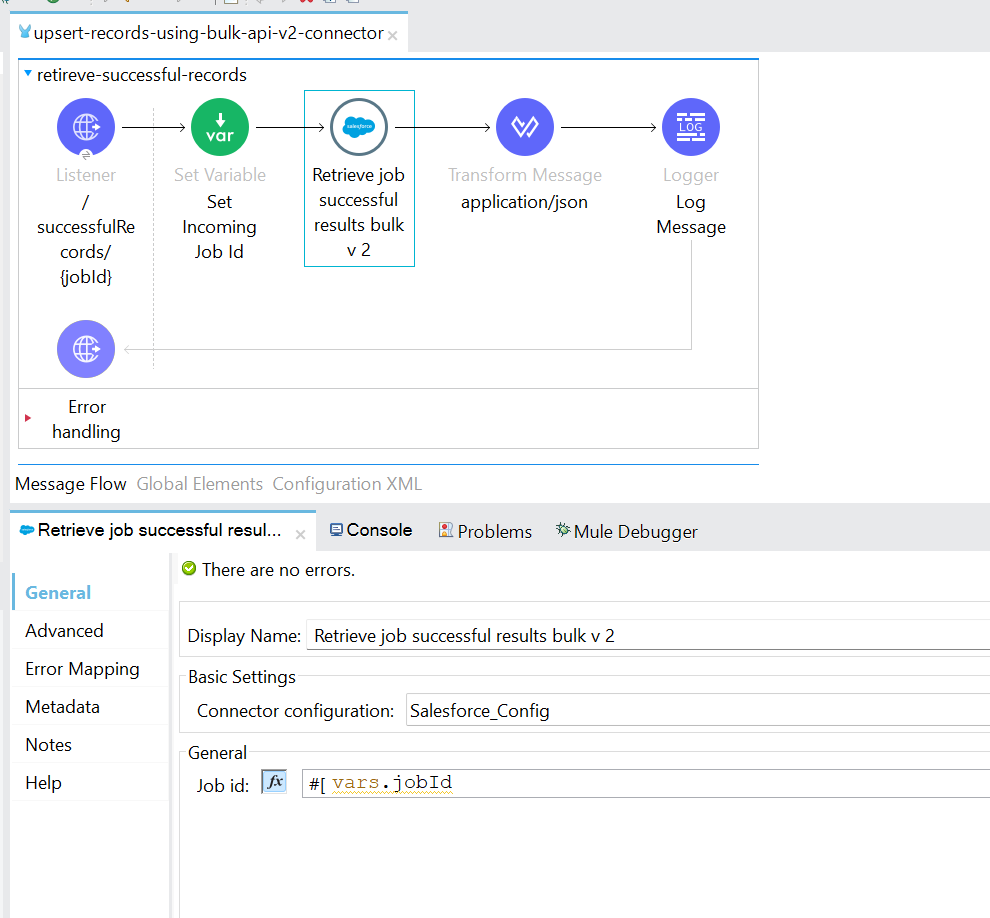
Task: Click the Set Incoming Job Id label
Action: pyautogui.click(x=220, y=227)
